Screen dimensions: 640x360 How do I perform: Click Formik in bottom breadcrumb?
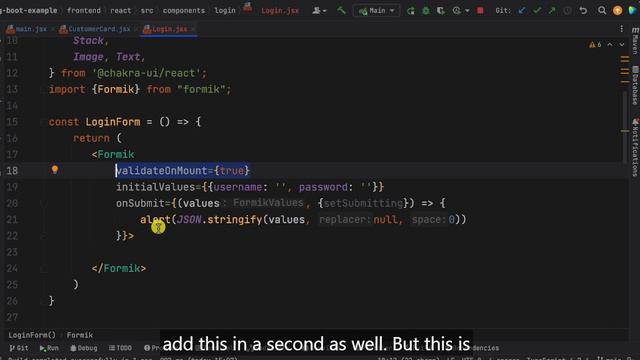point(80,335)
